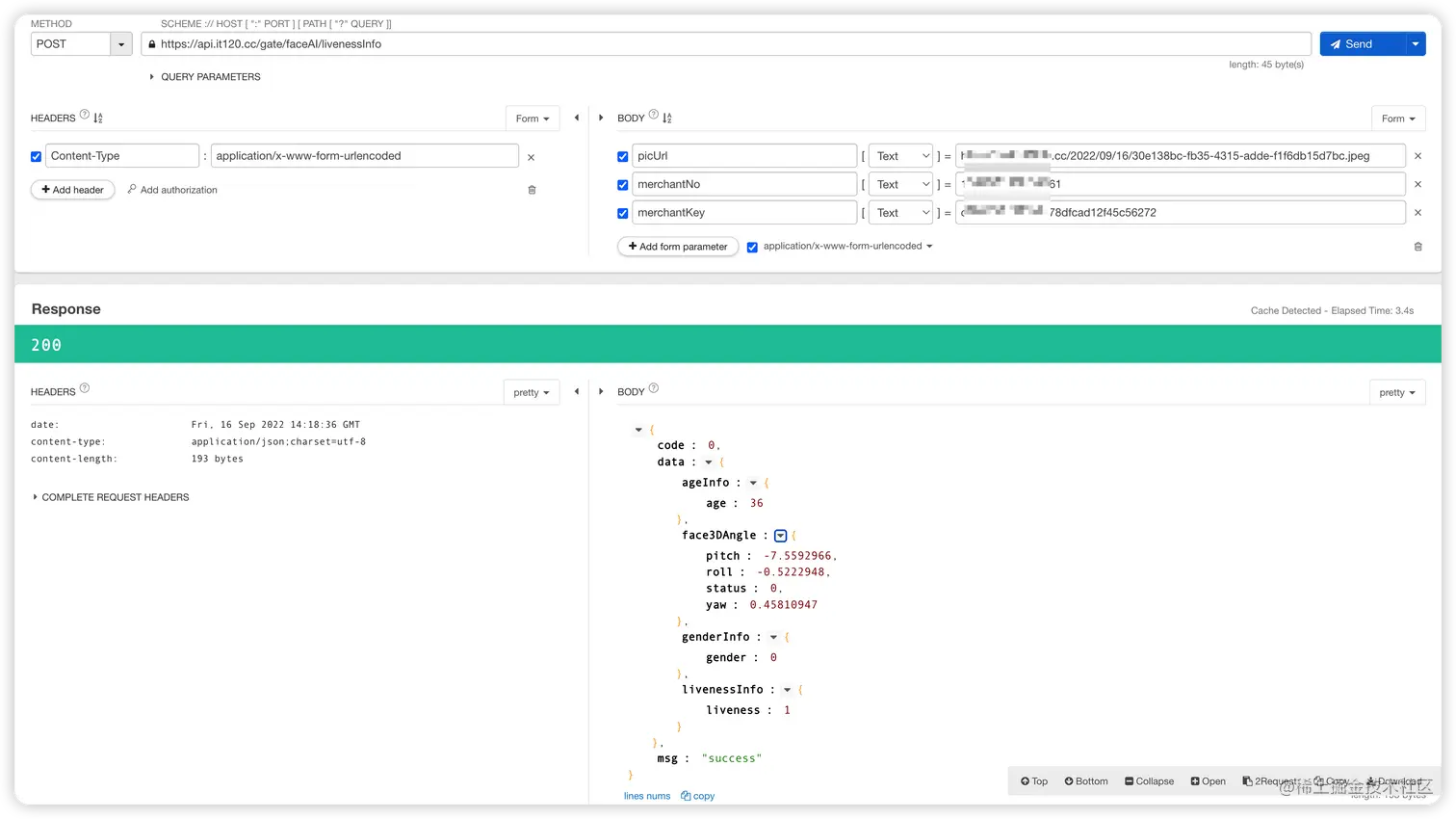This screenshot has width=1456, height=819.
Task: Open the request headers Form dropdown
Action: pyautogui.click(x=533, y=119)
